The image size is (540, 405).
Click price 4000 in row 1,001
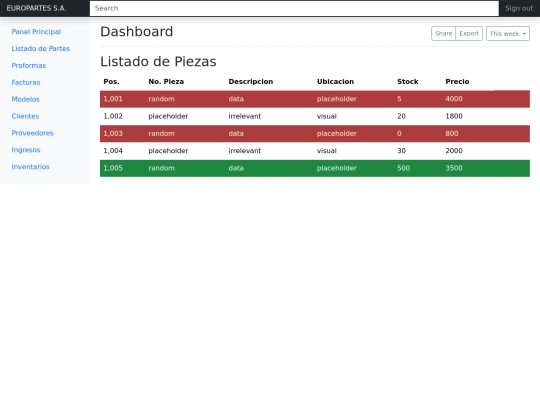tap(454, 99)
